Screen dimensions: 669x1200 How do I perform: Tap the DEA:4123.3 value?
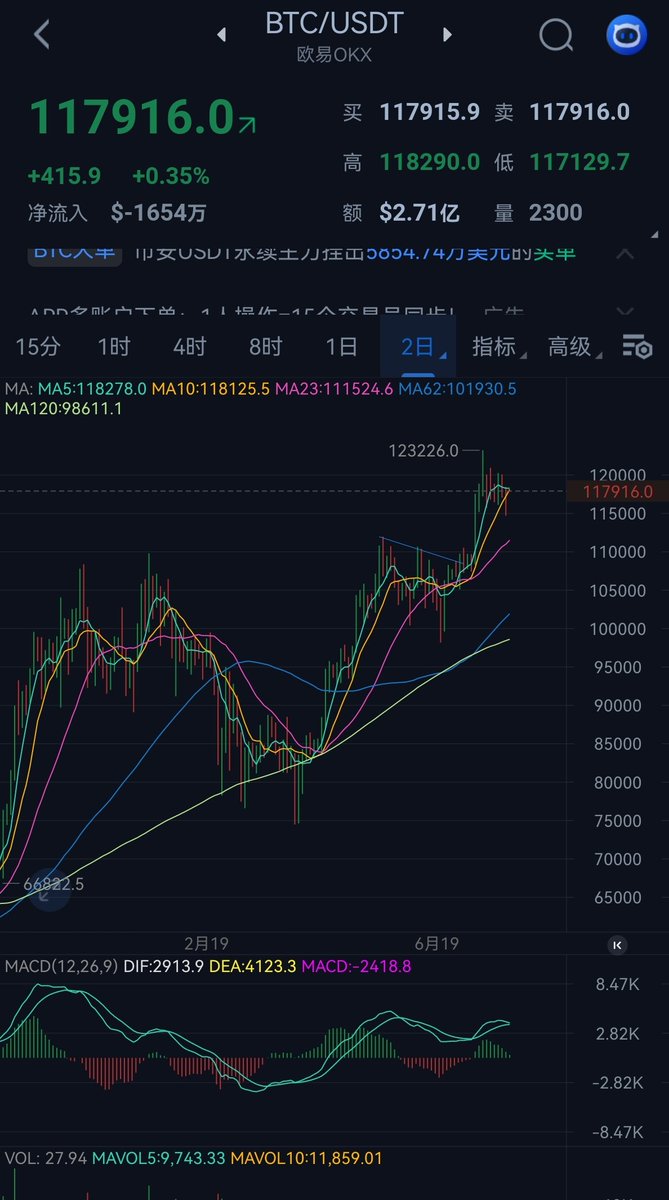tap(252, 967)
